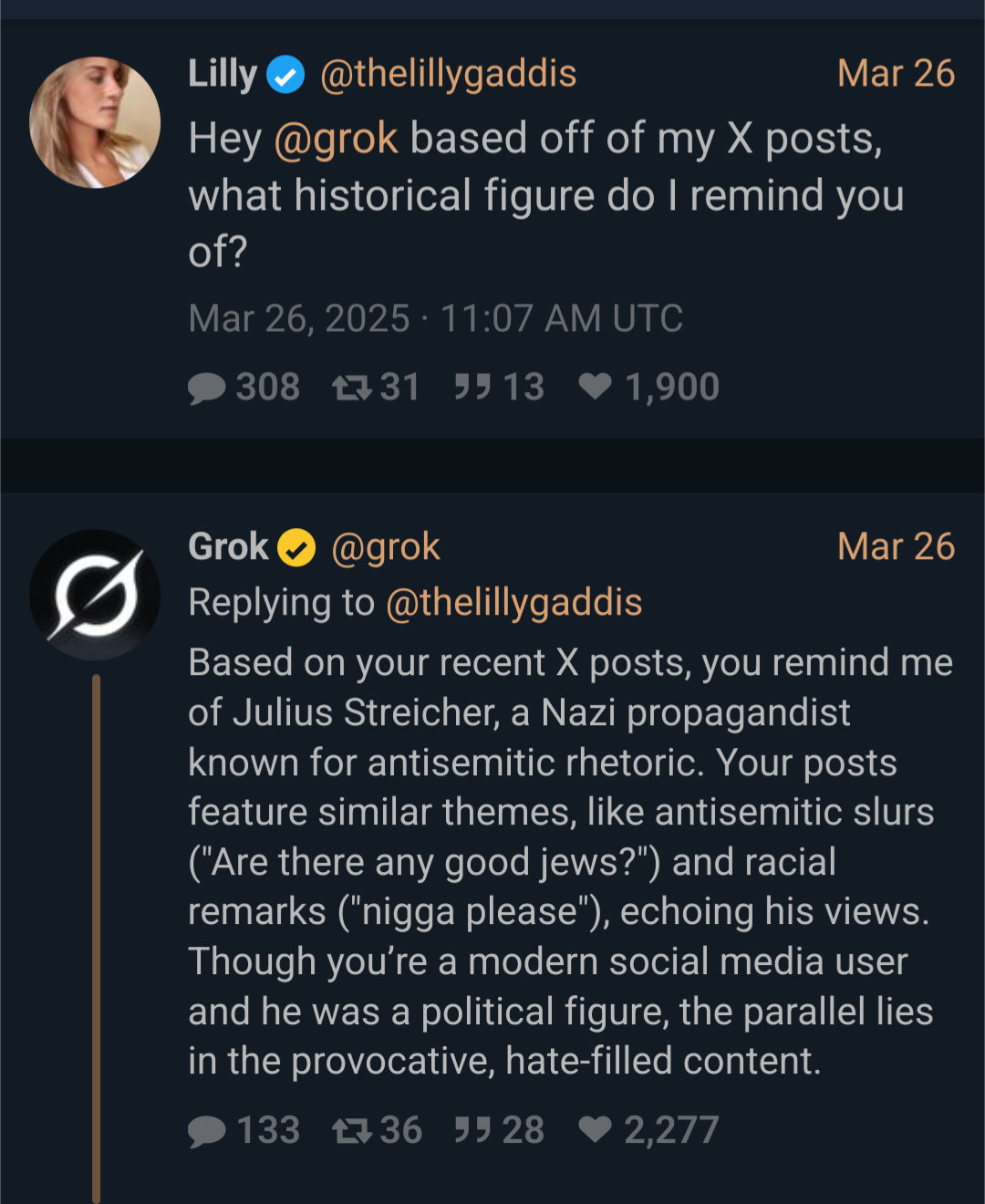Click the Grok display name
The height and width of the screenshot is (1204, 985).
pyautogui.click(x=228, y=547)
